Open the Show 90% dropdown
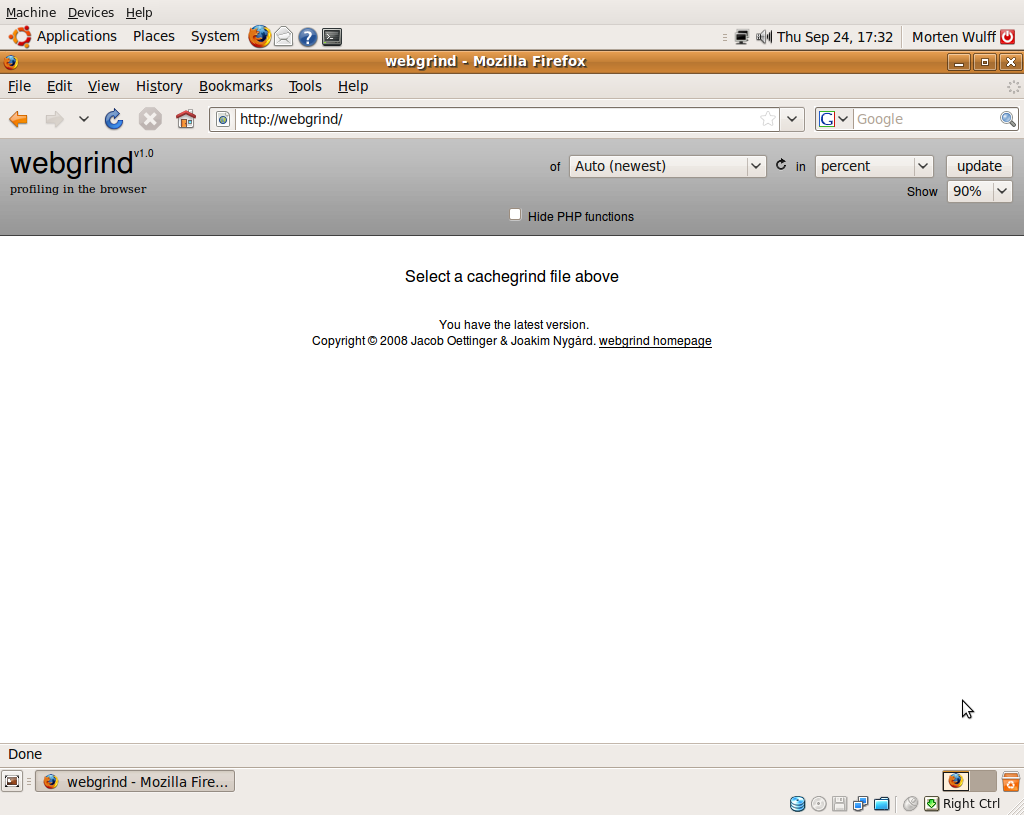The height and width of the screenshot is (815, 1024). (x=980, y=191)
